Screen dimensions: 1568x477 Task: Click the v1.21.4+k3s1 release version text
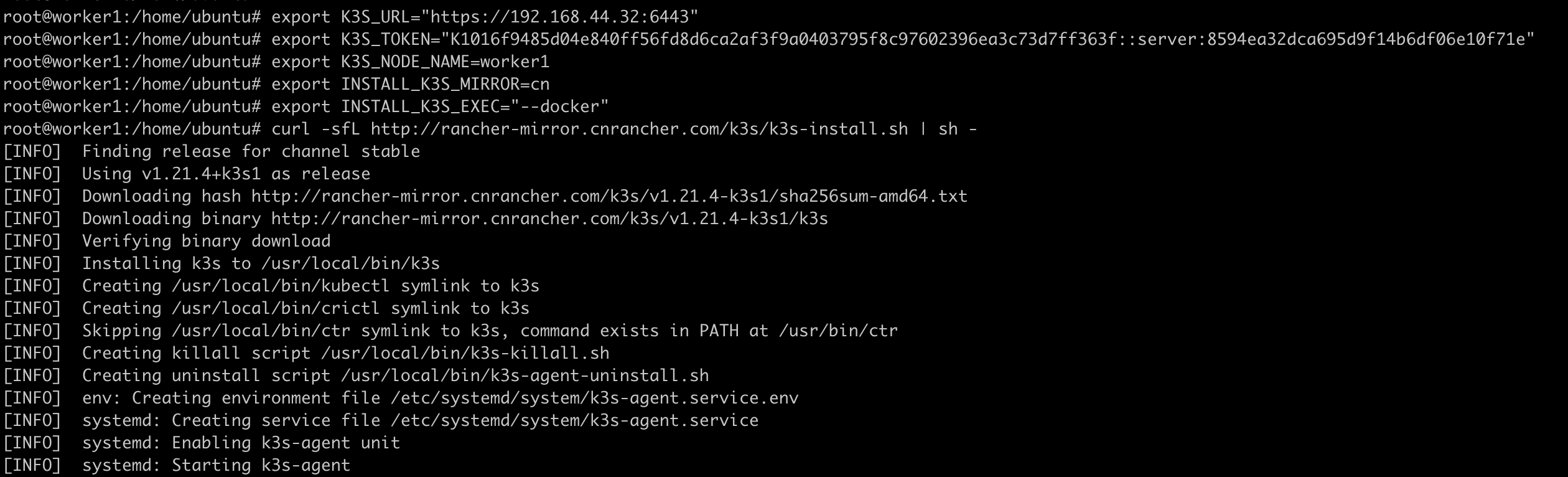[201, 174]
